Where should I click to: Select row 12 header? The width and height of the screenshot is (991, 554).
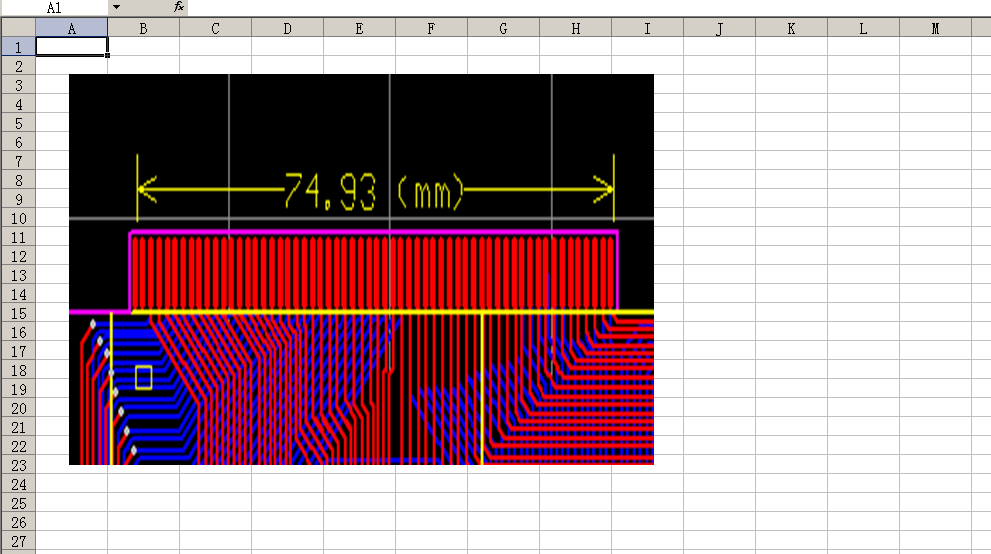click(18, 256)
